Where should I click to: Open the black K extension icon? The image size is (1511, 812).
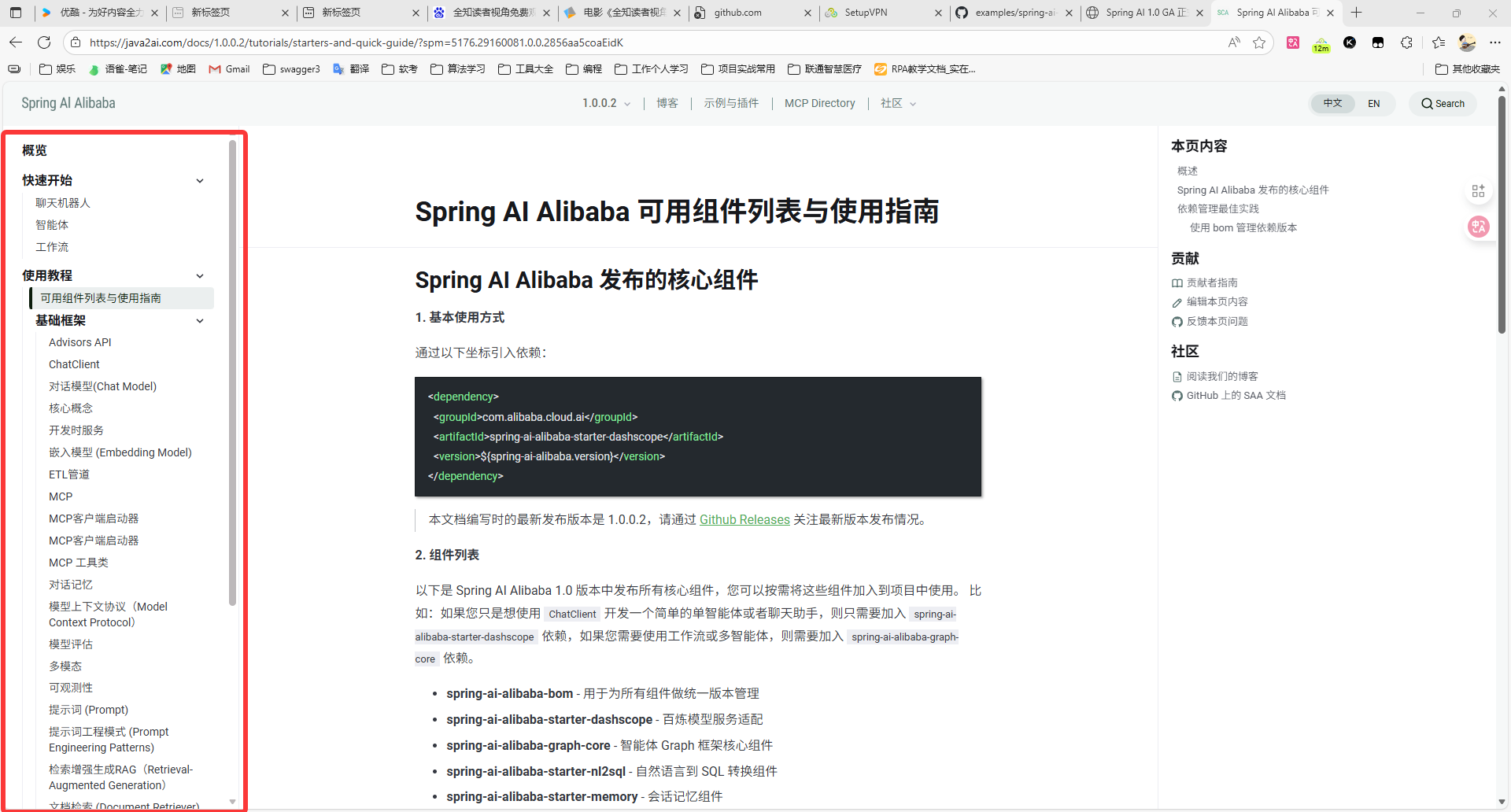[x=1350, y=42]
